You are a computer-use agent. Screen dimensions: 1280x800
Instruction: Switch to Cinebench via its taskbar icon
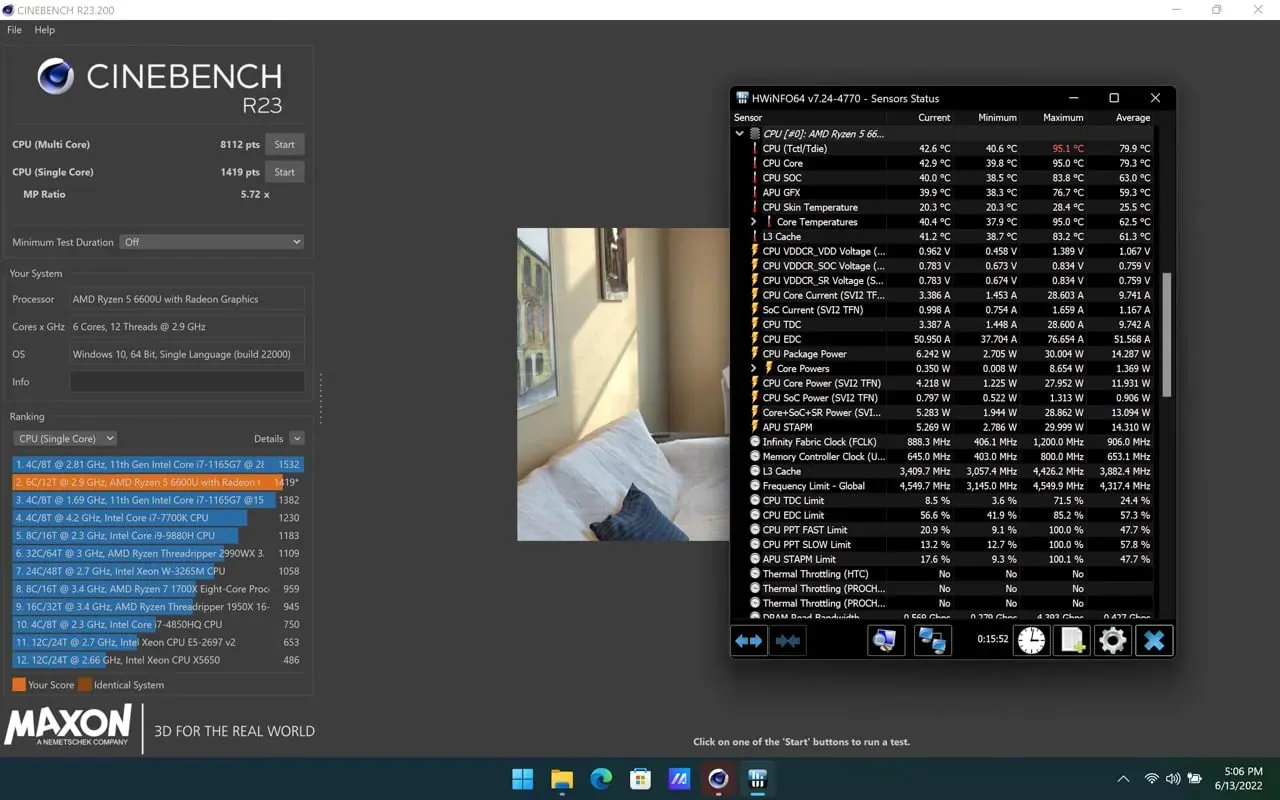718,779
